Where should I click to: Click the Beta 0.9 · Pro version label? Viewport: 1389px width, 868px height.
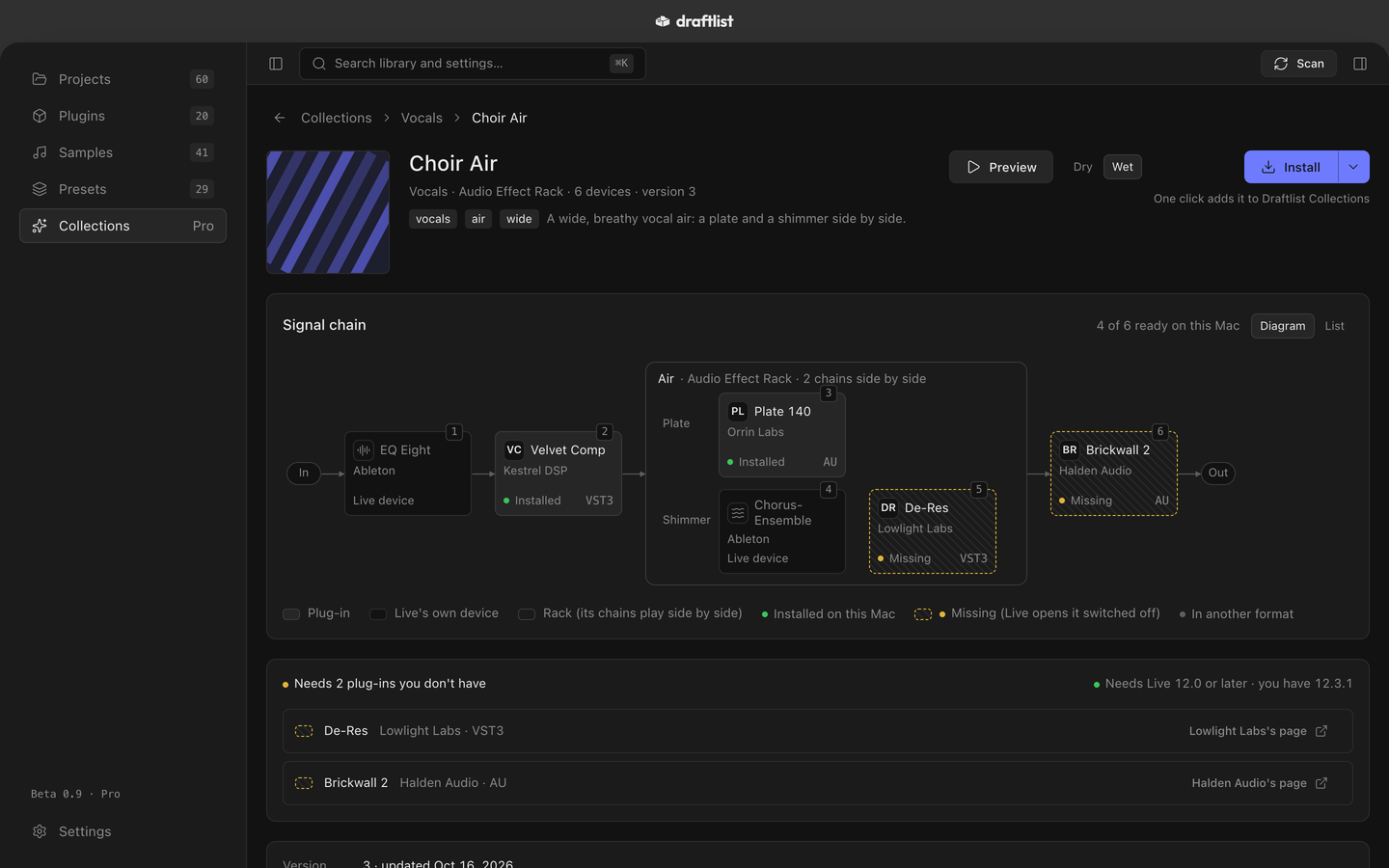click(75, 794)
